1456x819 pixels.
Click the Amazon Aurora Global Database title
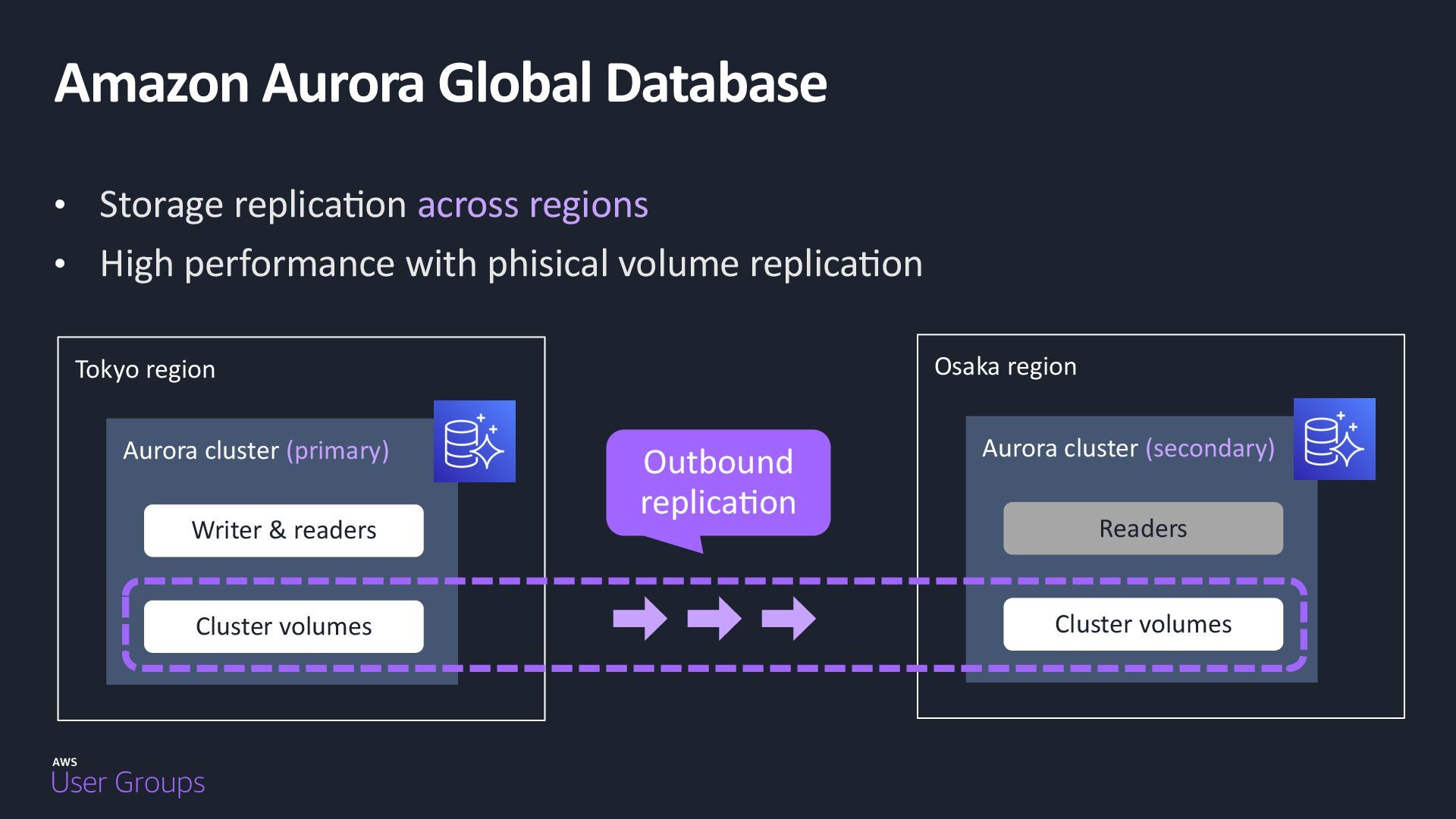click(440, 82)
